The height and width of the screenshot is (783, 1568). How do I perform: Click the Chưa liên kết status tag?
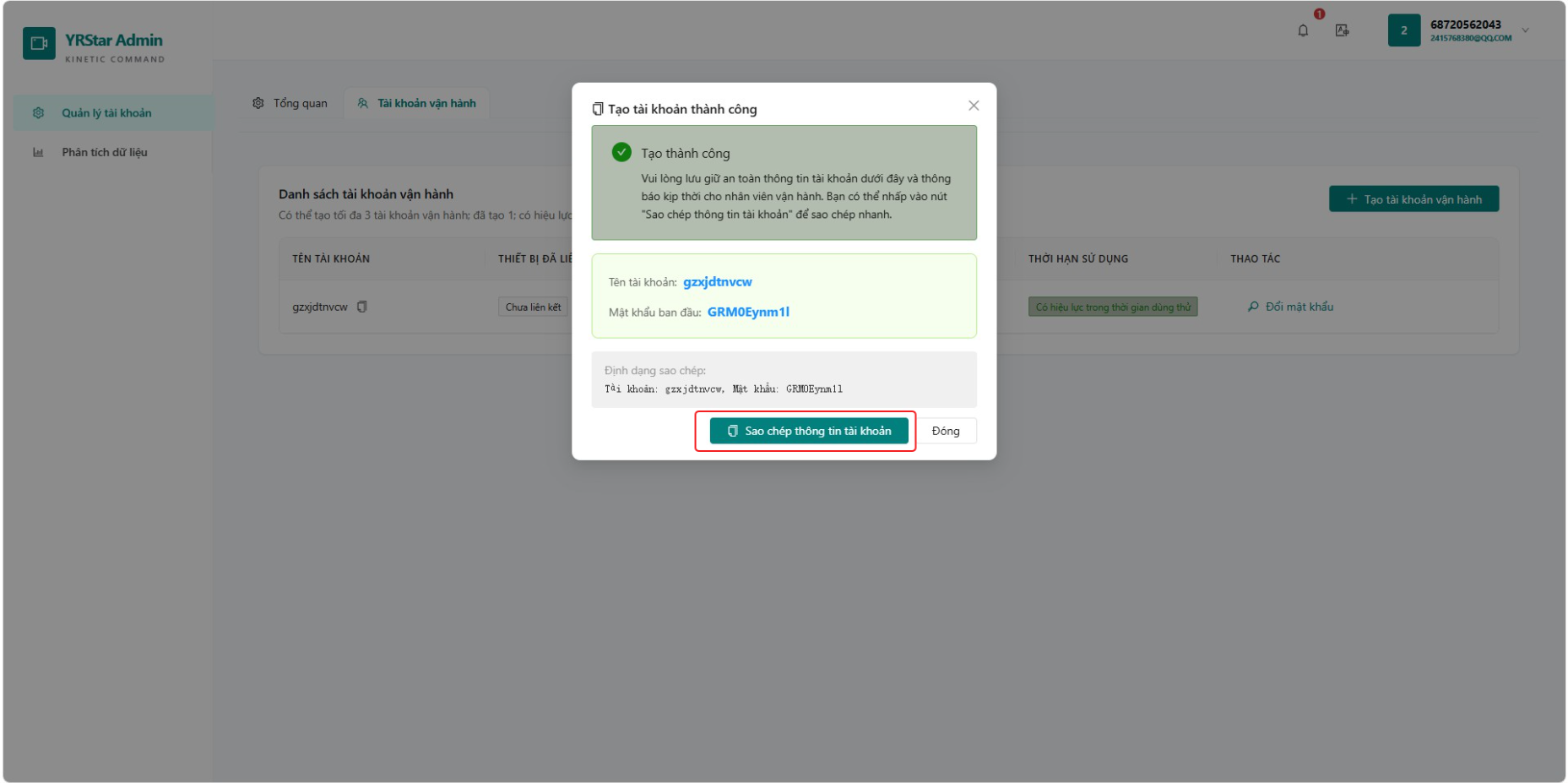pos(533,307)
